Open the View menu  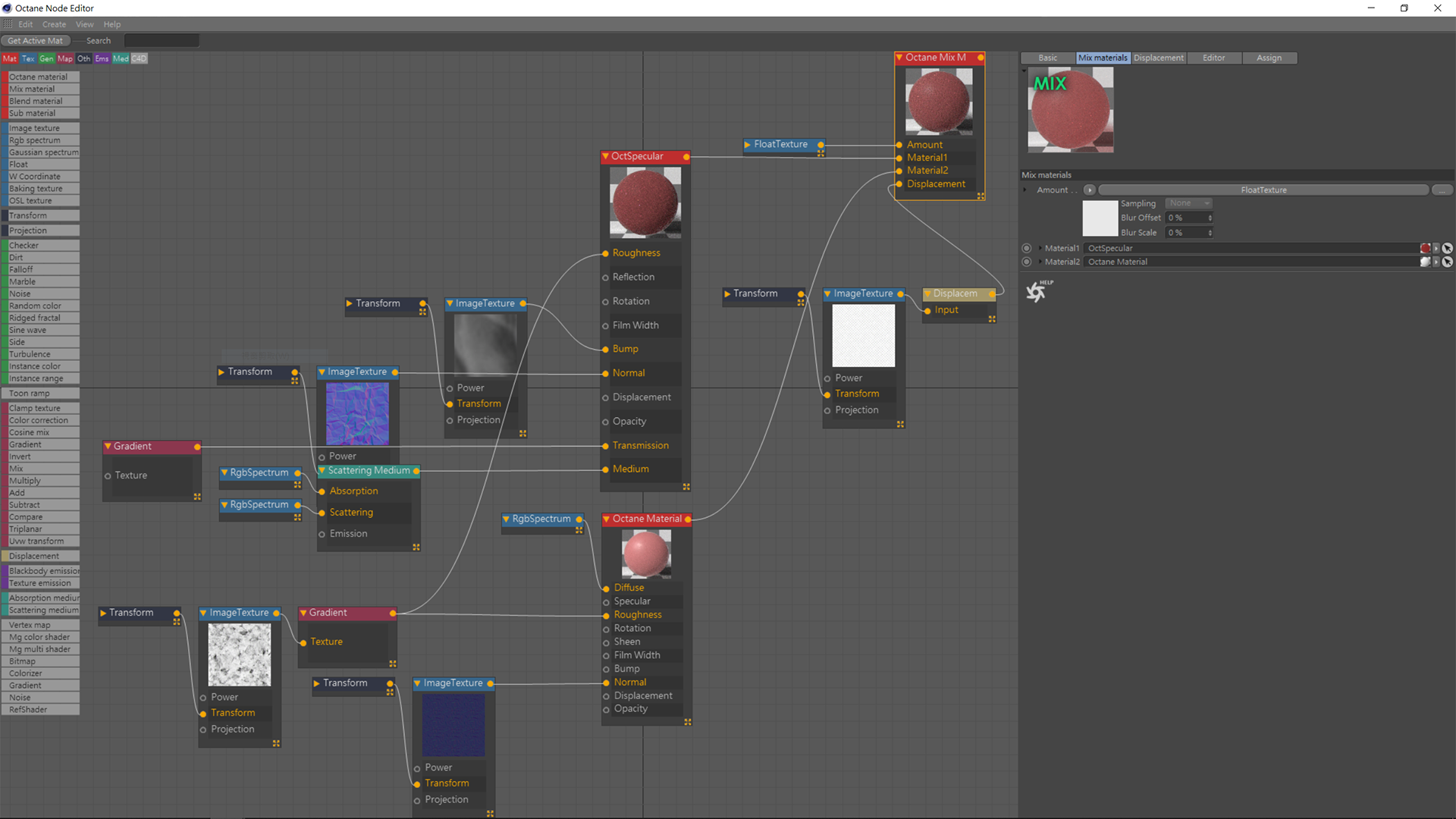[x=85, y=24]
